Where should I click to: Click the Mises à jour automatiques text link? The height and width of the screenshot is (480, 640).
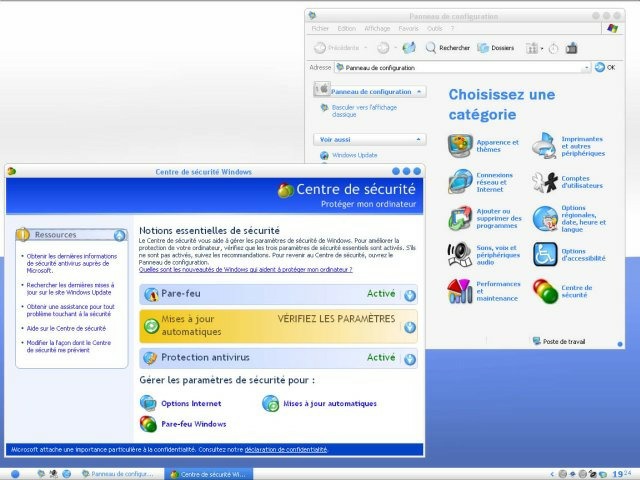coord(330,404)
